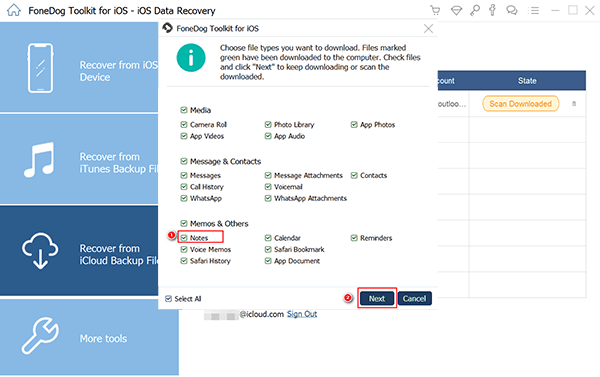
Task: Toggle the Select All checkbox
Action: (x=168, y=299)
